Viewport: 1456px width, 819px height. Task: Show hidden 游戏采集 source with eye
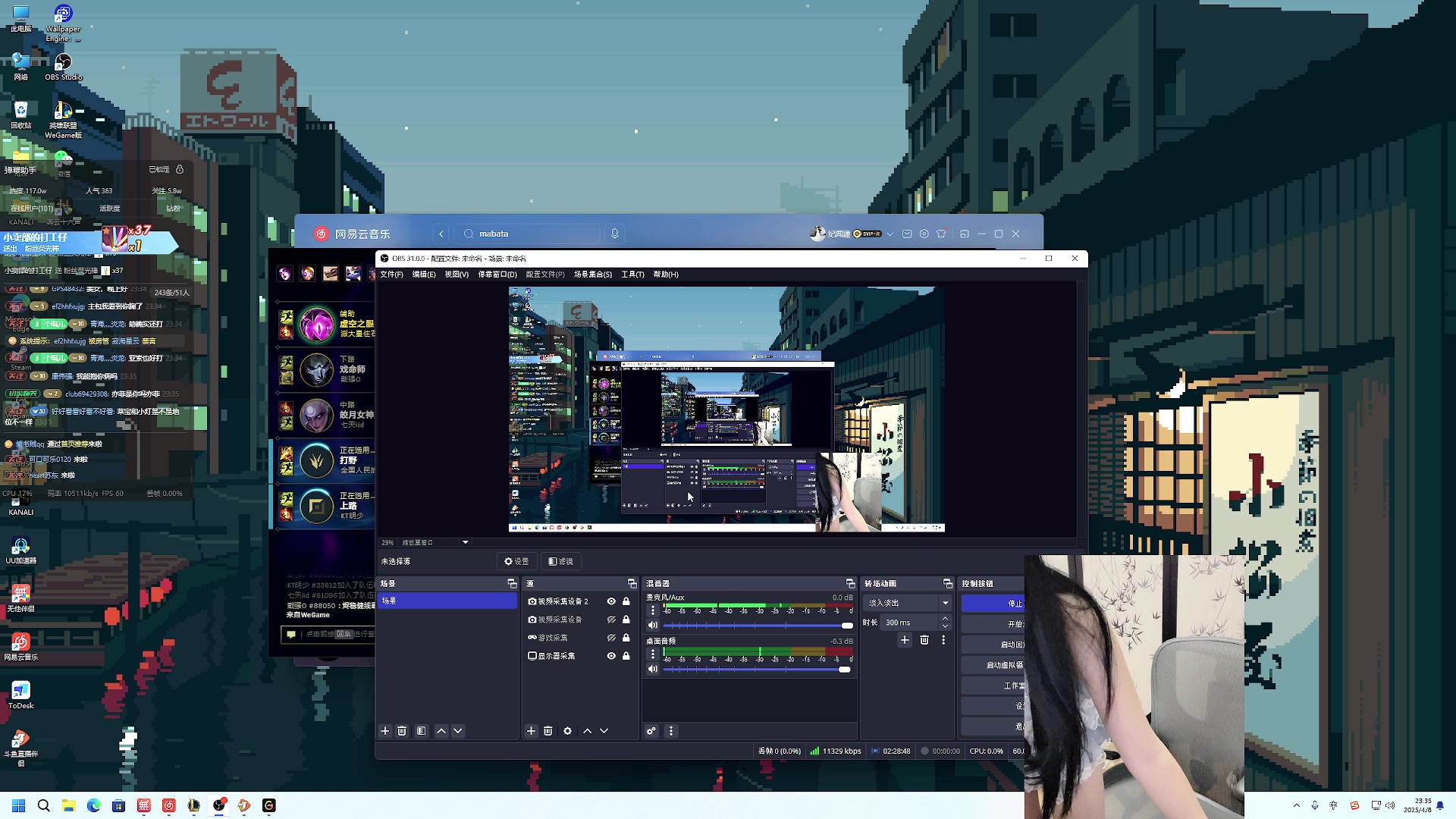(x=611, y=638)
